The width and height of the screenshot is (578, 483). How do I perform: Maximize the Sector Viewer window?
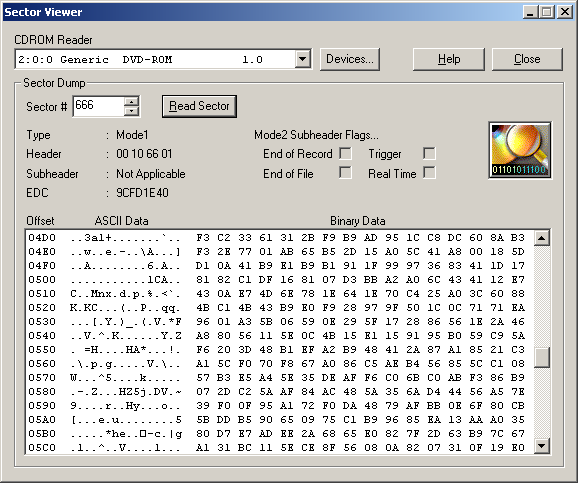click(x=547, y=12)
